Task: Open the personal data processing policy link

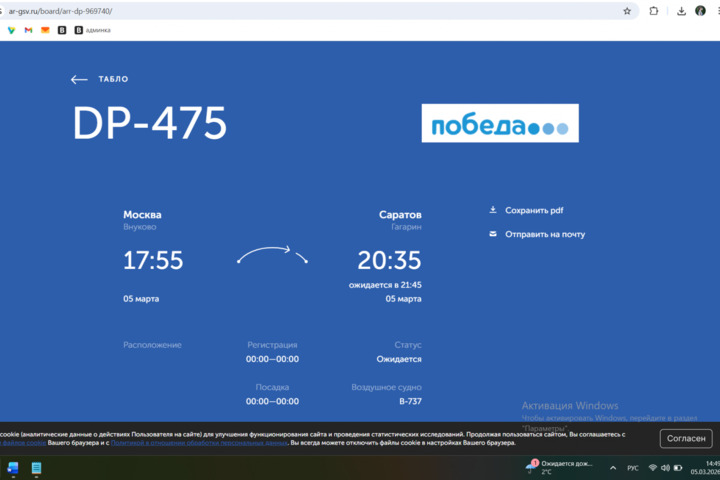Action: 198,442
